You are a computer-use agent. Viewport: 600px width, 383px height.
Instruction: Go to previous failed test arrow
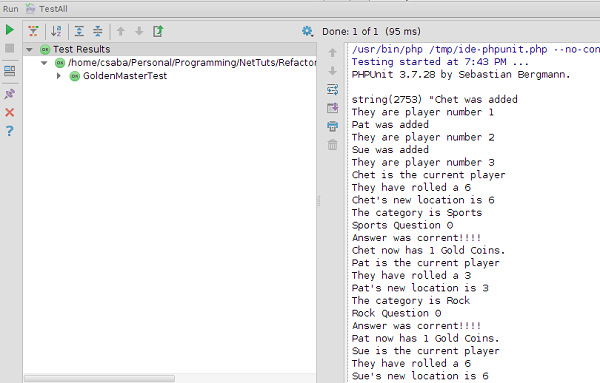121,31
